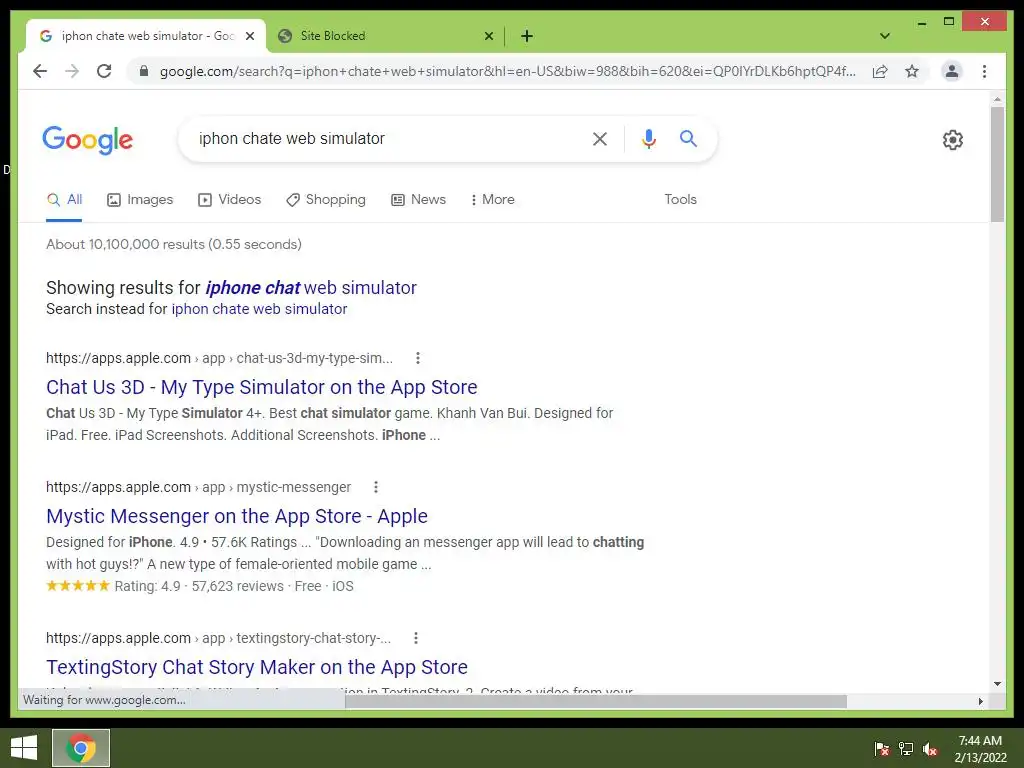
Task: Open Google quick settings gear
Action: pyautogui.click(x=953, y=140)
